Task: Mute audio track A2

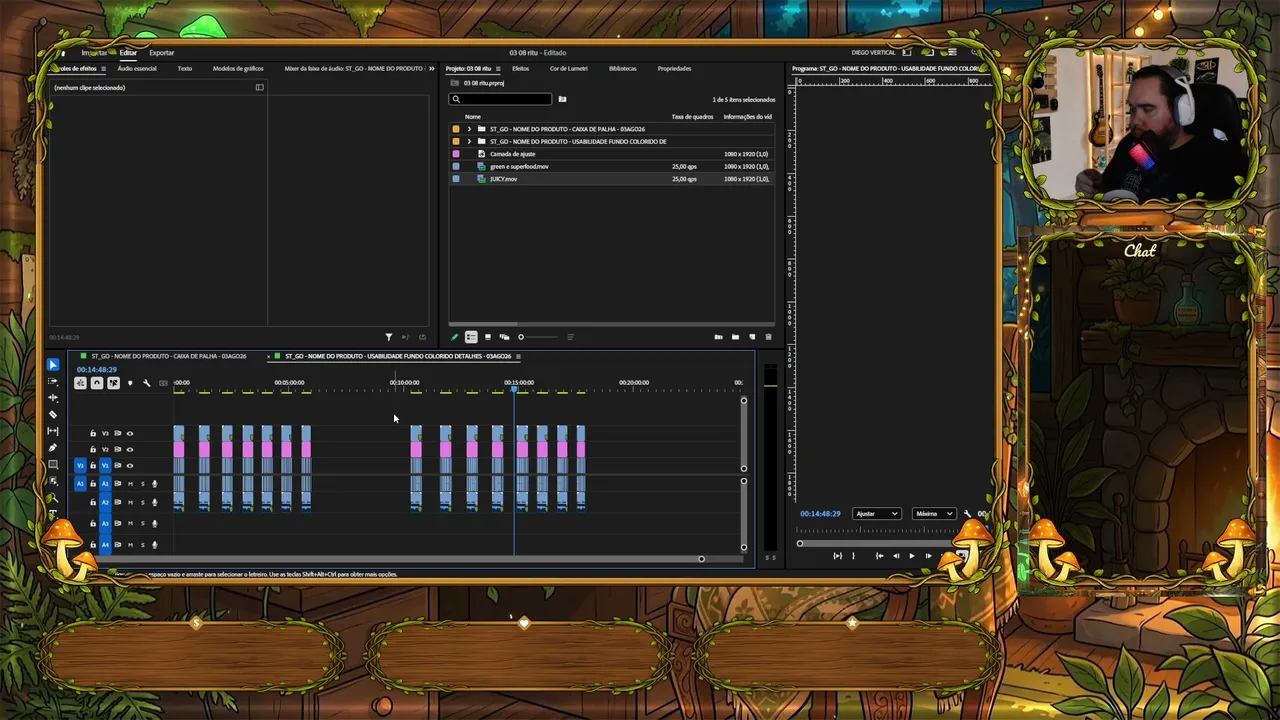Action: [x=130, y=502]
